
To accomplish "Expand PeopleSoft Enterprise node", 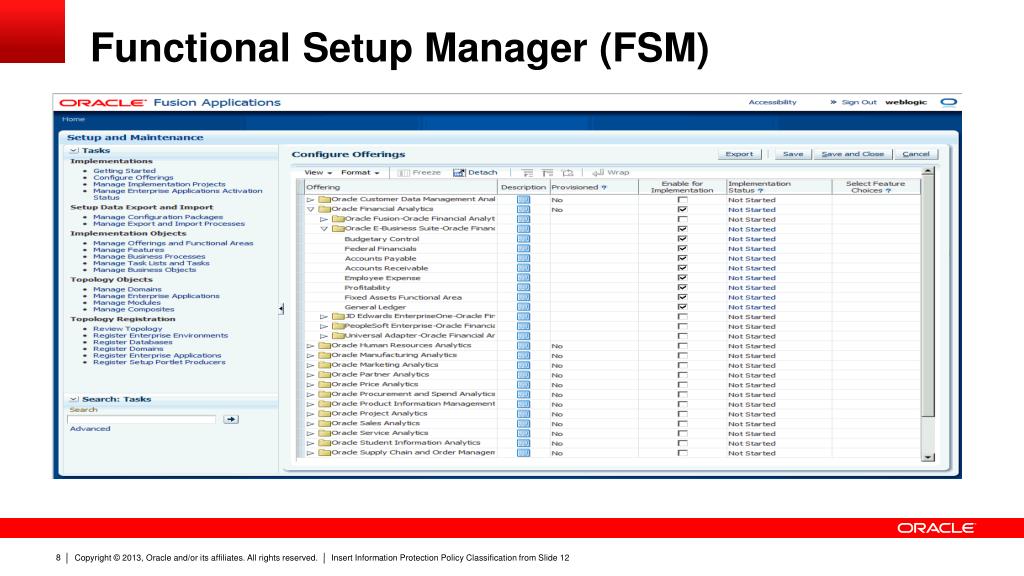I will click(x=324, y=326).
